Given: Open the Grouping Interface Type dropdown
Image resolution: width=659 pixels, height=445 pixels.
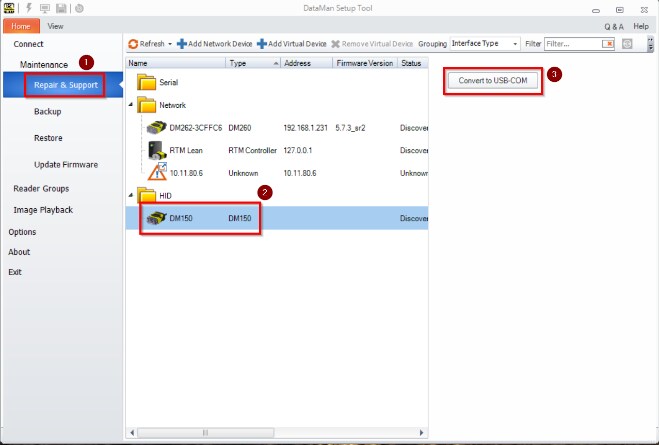Looking at the screenshot, I should tap(515, 44).
